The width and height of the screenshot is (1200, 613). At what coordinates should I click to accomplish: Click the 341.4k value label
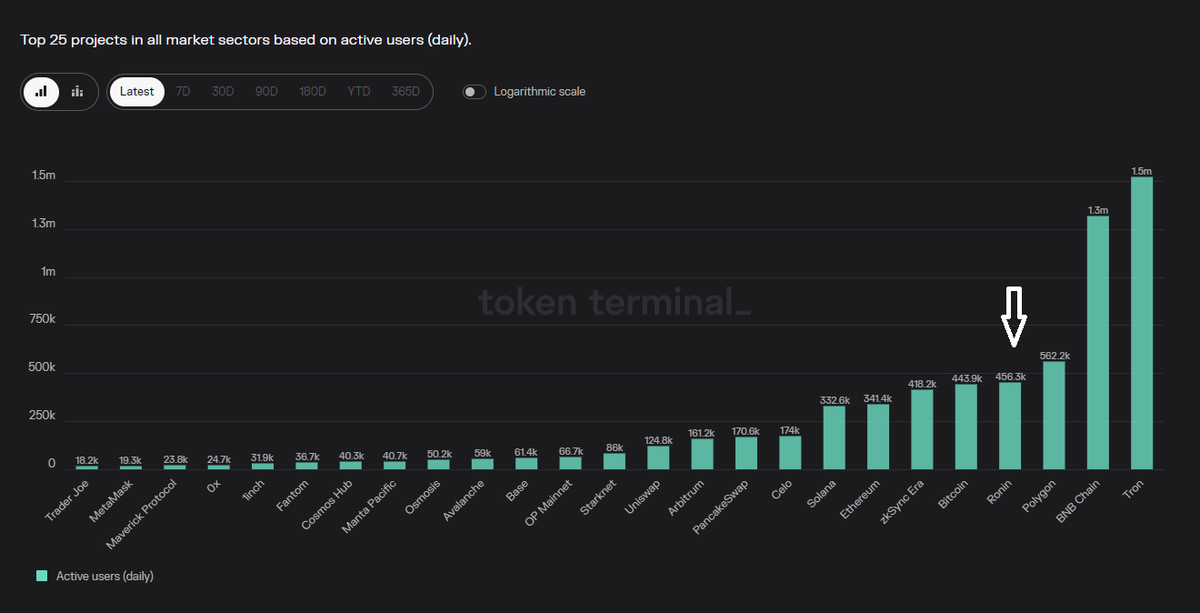click(x=878, y=398)
